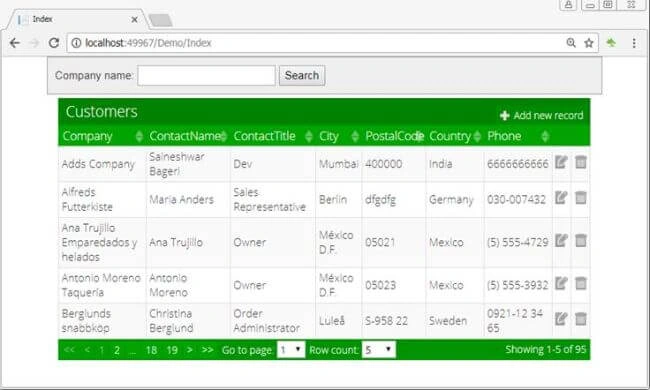Sort by PostalCode column arrows
The width and height of the screenshot is (650, 390).
420,136
